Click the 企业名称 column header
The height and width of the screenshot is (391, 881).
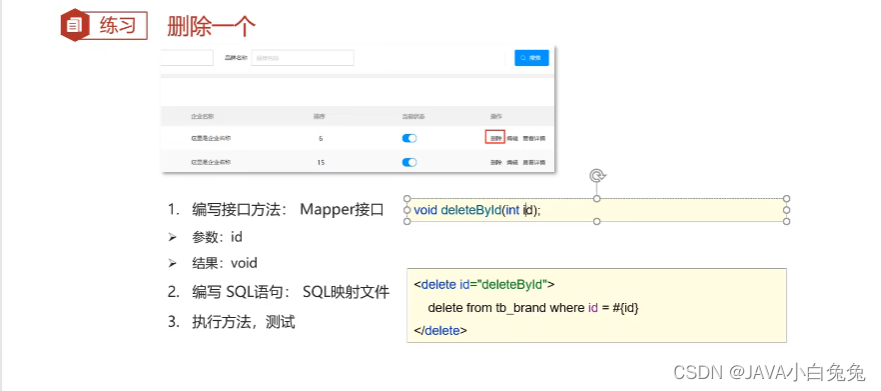coord(202,117)
